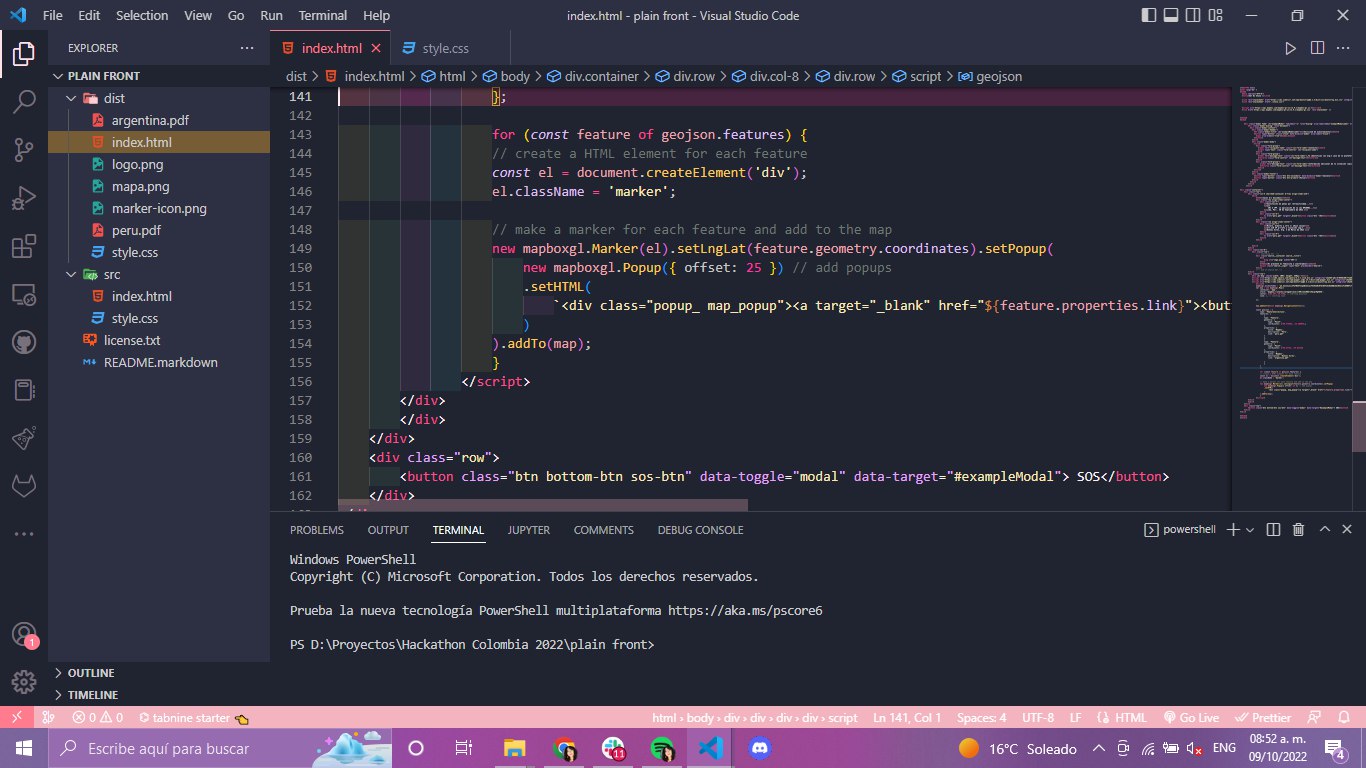The height and width of the screenshot is (768, 1366).
Task: Open the new terminal launch profile dropdown
Action: [x=1251, y=530]
